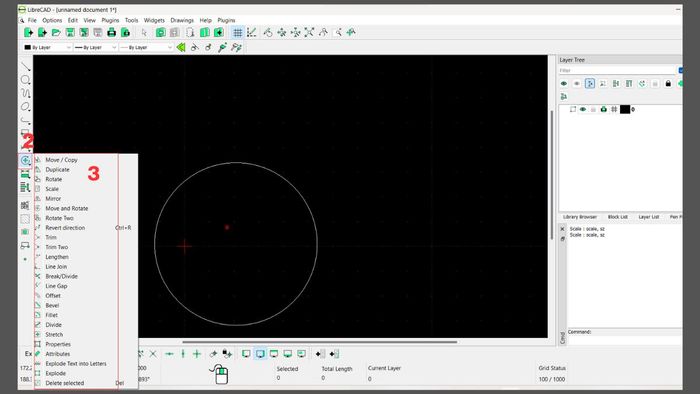The height and width of the screenshot is (394, 700).
Task: Click the orthogonal green plus snap icon
Action: coord(197,354)
